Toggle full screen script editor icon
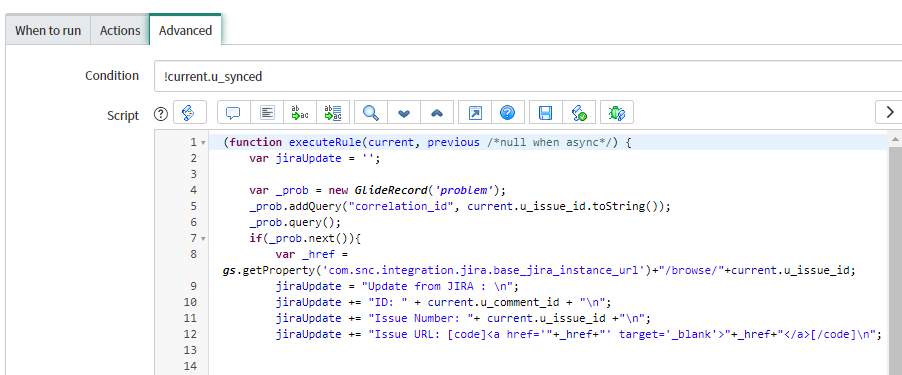The image size is (902, 375). click(475, 112)
